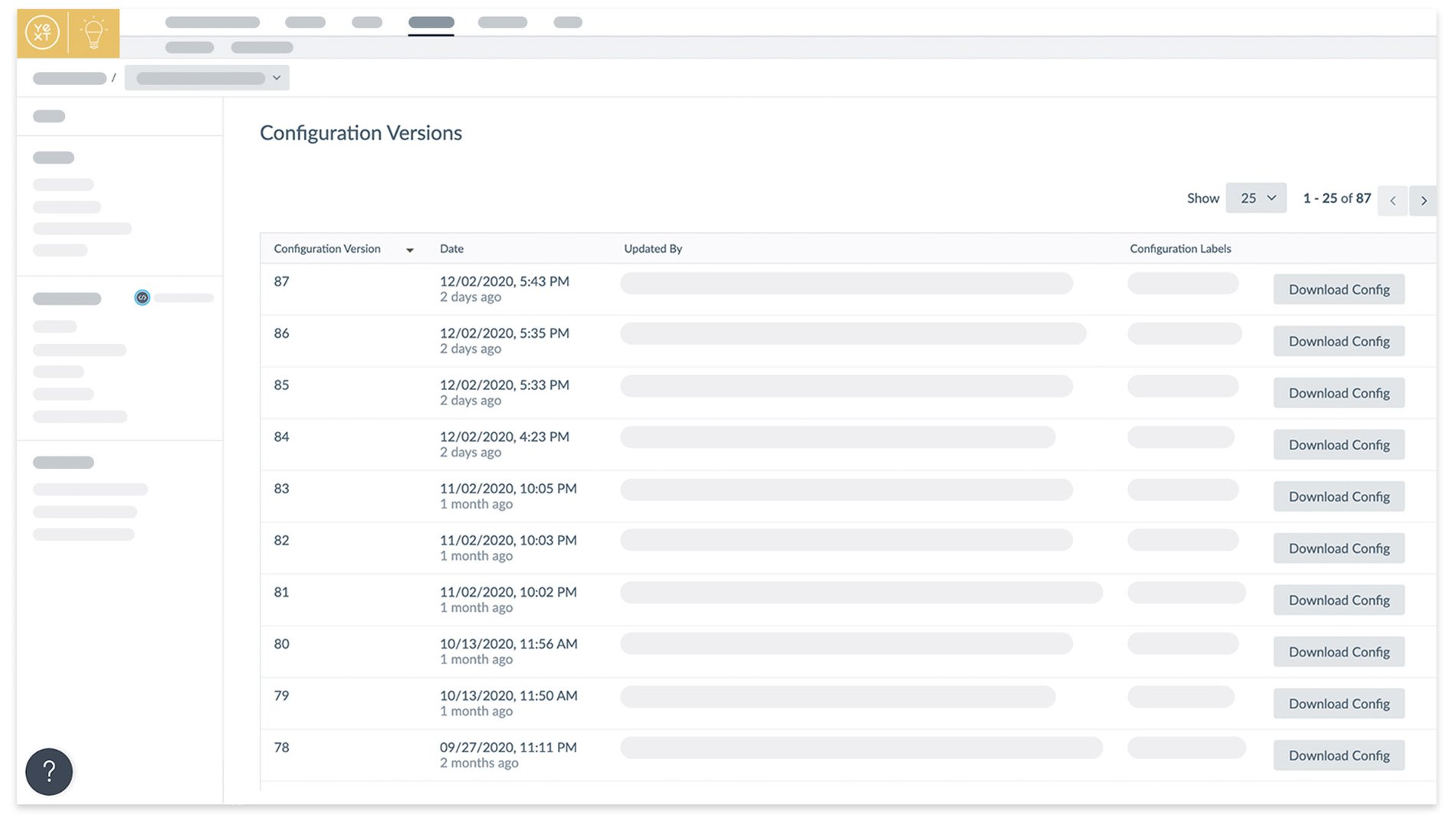This screenshot has height=818, width=1456.
Task: Select version number 84 cell
Action: (281, 437)
